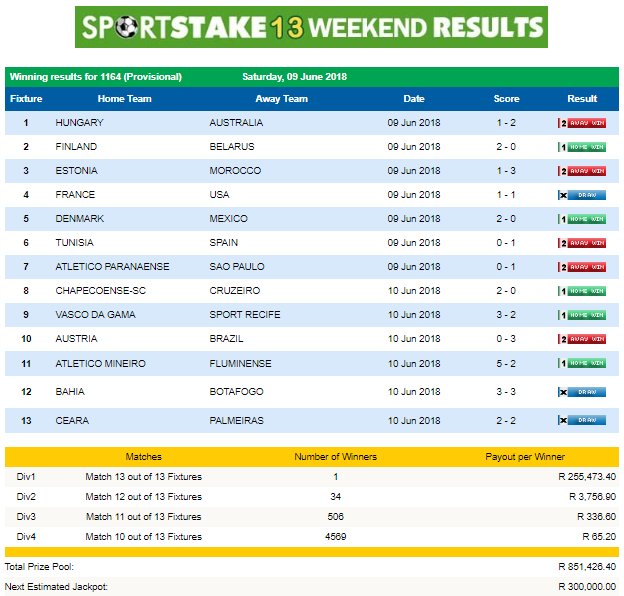The image size is (624, 596).
Task: Click the Draw badge for Bahia vs Botafogo
Action: 582,392
